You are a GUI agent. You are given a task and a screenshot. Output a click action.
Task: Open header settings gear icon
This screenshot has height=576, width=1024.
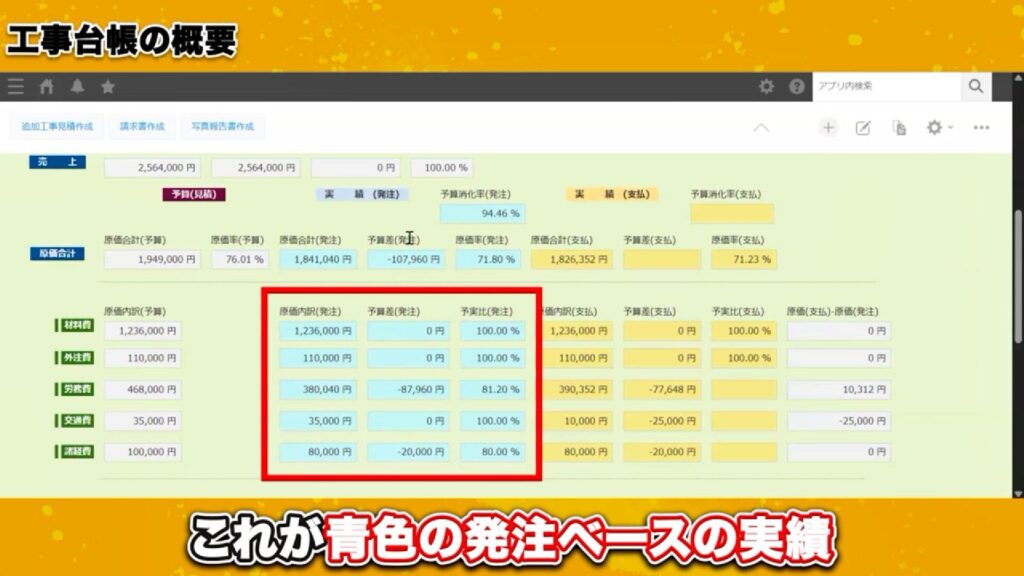pyautogui.click(x=766, y=86)
